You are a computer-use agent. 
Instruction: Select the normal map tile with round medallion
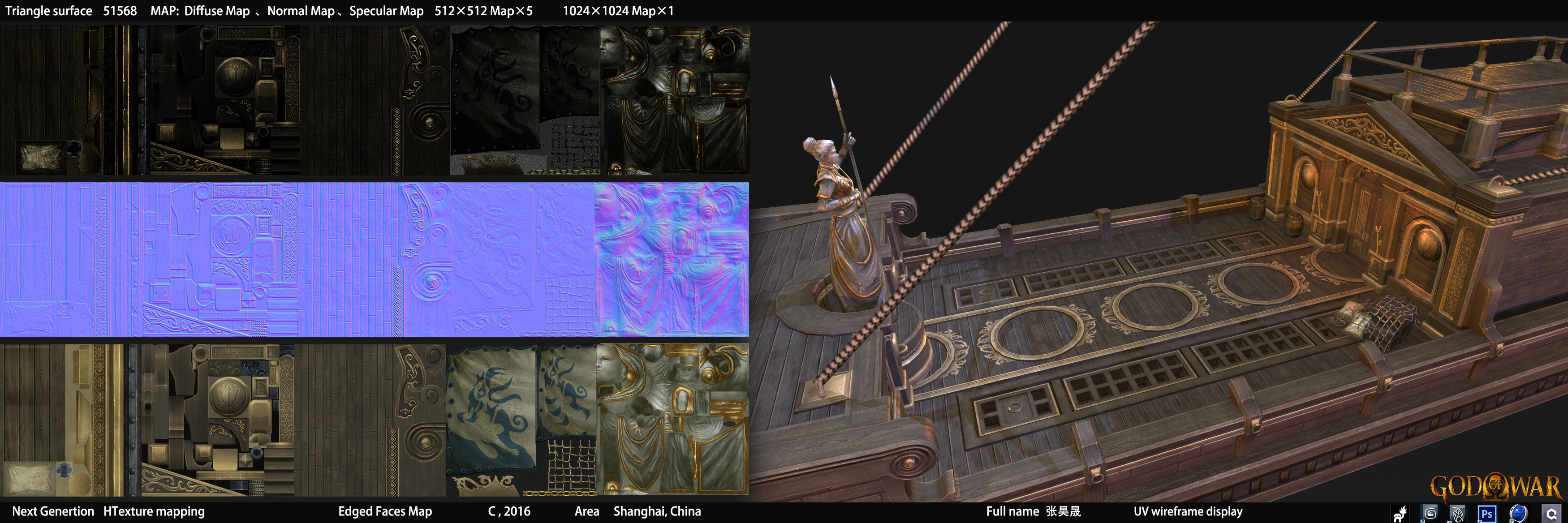tap(221, 260)
